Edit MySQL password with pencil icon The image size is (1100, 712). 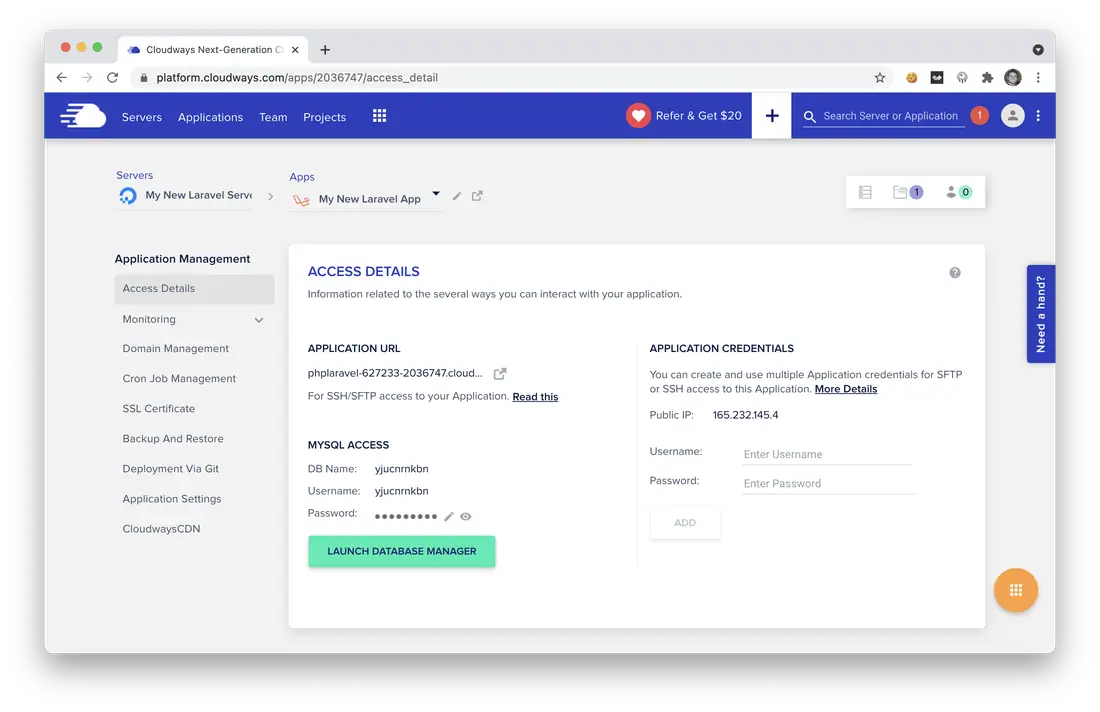pyautogui.click(x=449, y=517)
